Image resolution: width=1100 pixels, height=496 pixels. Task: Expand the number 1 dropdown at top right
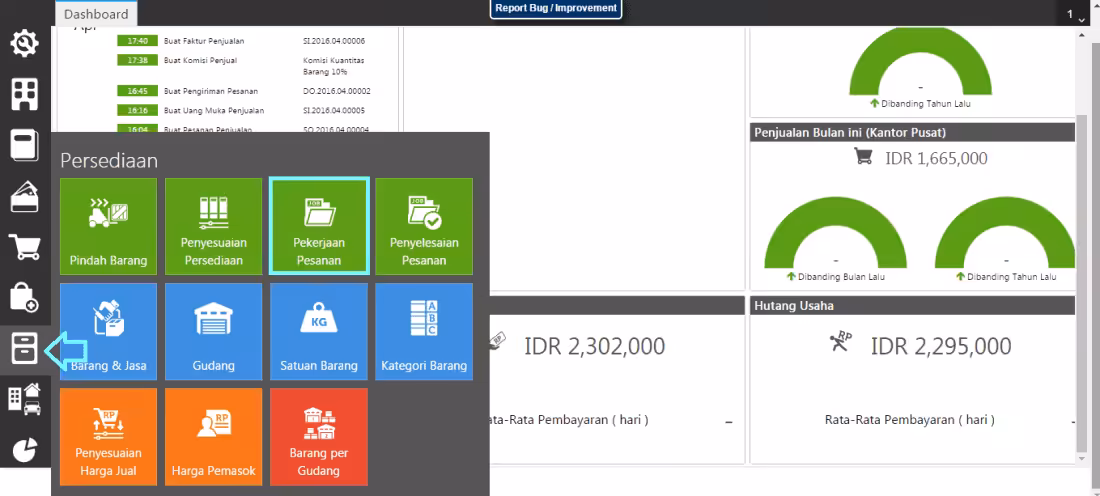pyautogui.click(x=1075, y=15)
